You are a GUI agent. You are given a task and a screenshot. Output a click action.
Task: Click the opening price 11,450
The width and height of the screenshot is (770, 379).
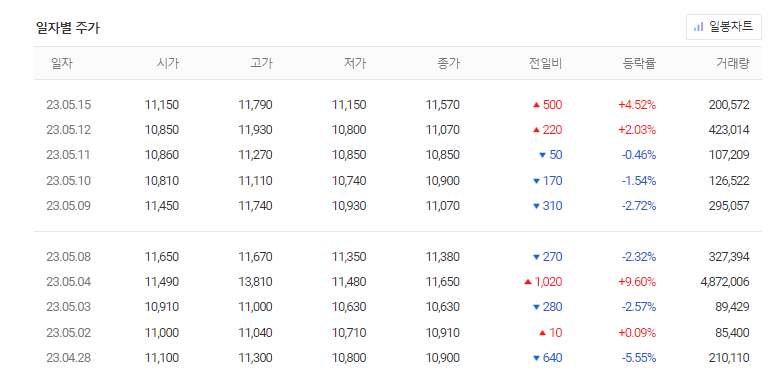pyautogui.click(x=162, y=206)
